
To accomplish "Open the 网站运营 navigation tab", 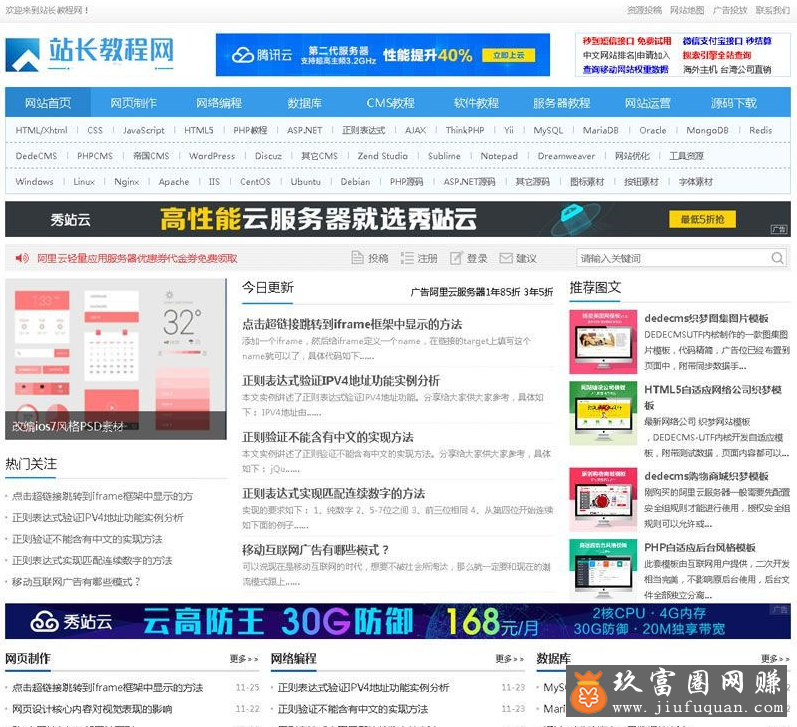I will 648,103.
